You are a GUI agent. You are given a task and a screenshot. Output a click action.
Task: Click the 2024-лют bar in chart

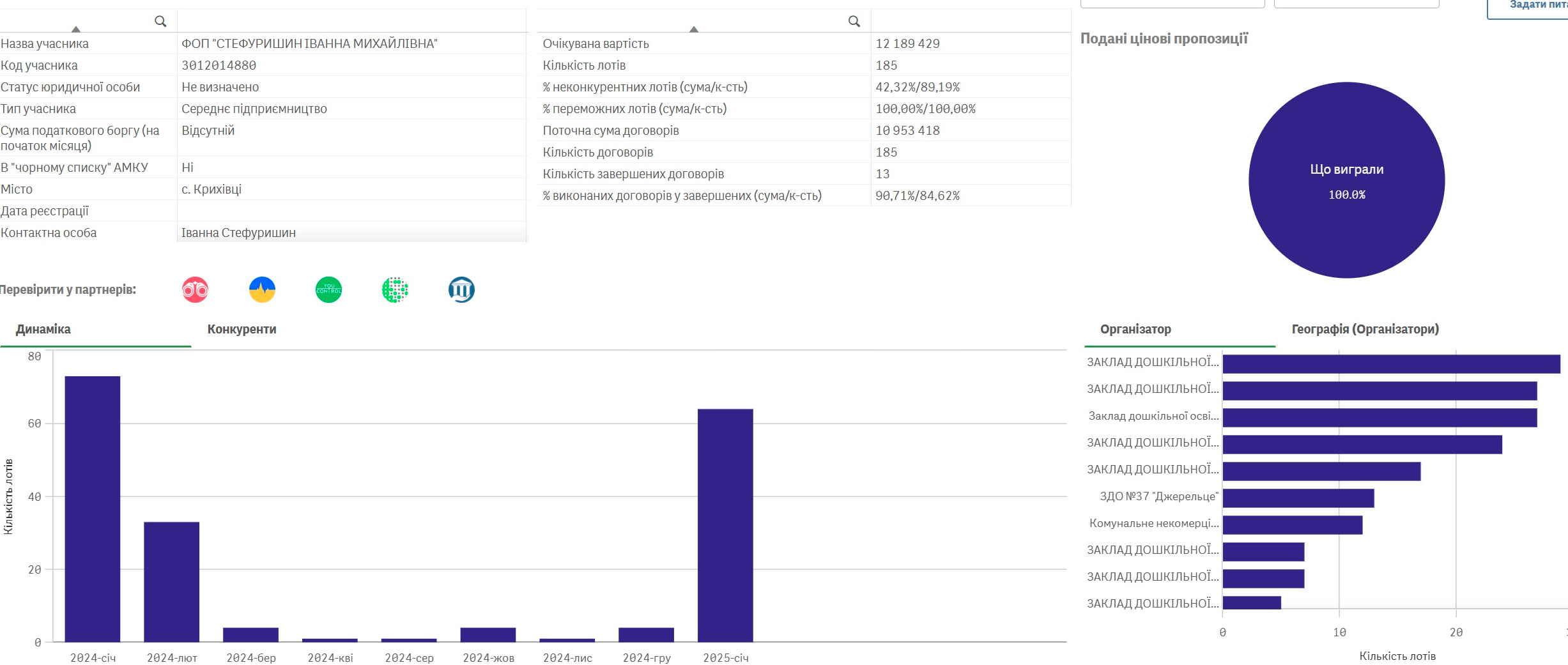pyautogui.click(x=172, y=581)
